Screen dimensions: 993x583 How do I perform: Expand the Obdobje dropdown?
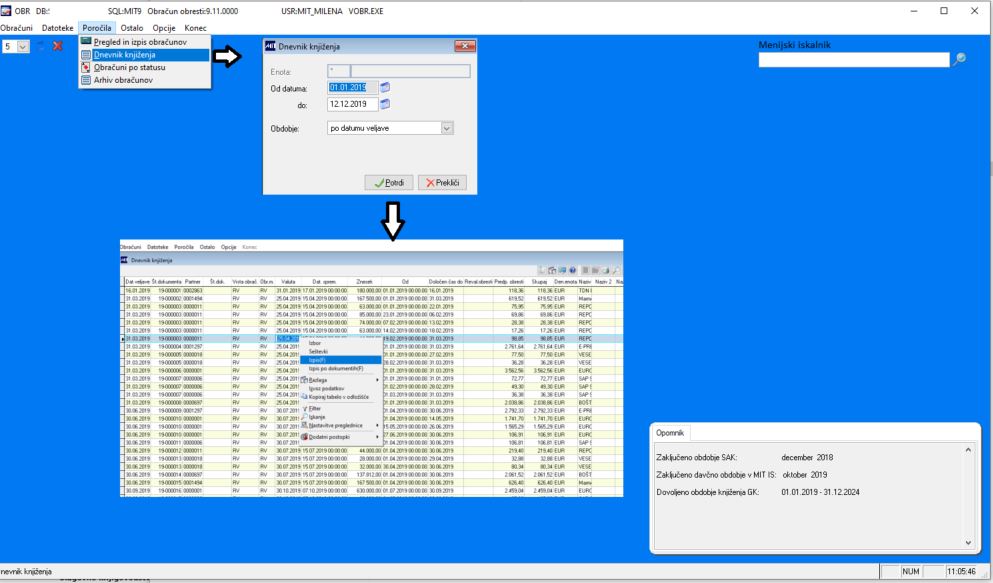coord(447,128)
